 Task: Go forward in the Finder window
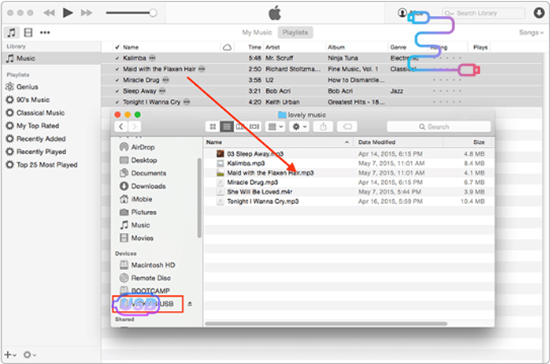coord(135,127)
